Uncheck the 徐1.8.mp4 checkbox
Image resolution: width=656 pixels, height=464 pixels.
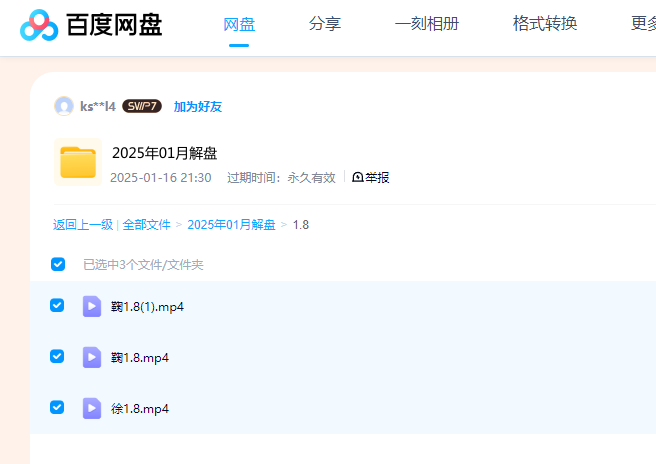pyautogui.click(x=57, y=407)
